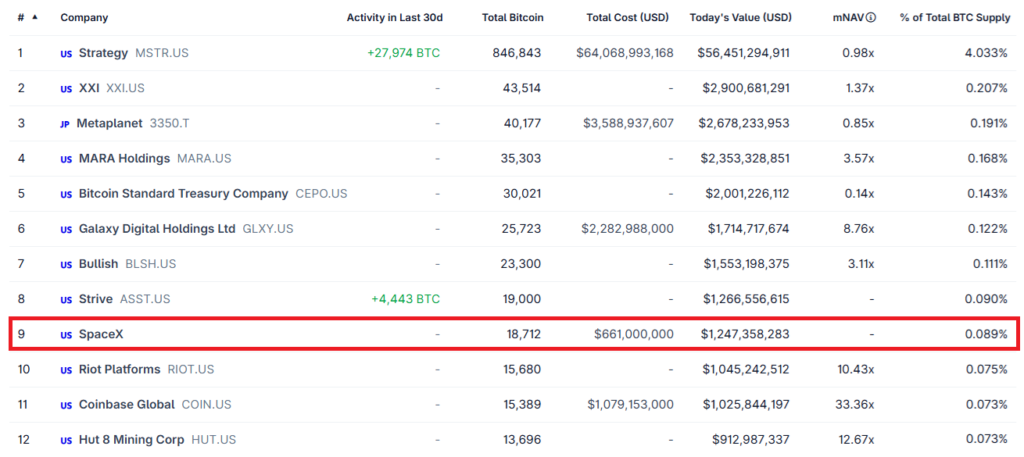Click the US flag icon beside SpaceX
The height and width of the screenshot is (457, 1024).
66,335
